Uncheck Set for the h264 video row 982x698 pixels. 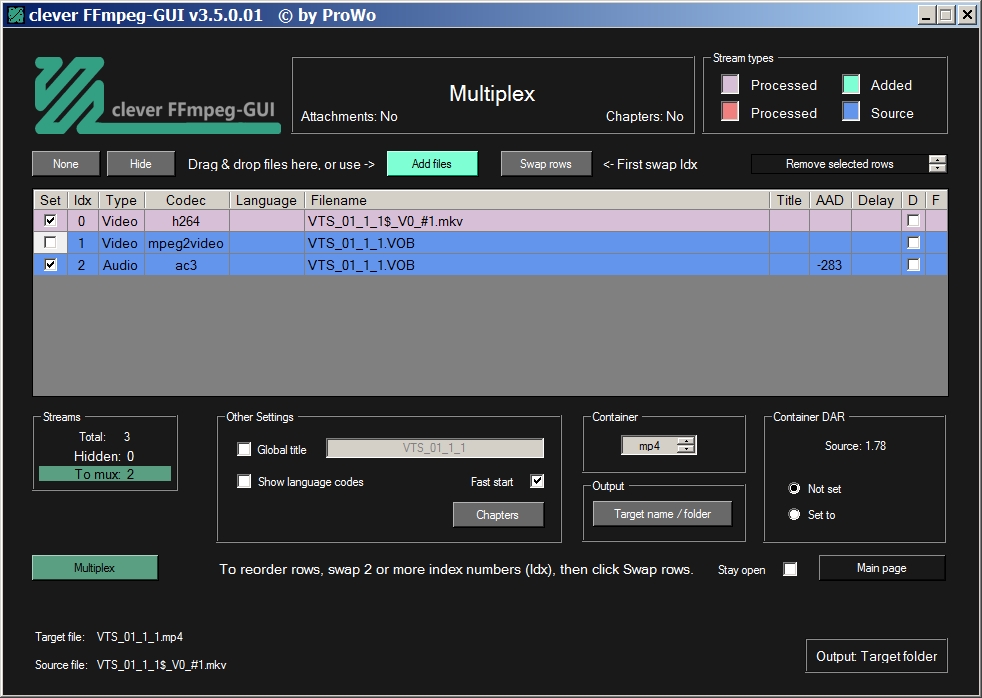click(x=50, y=220)
